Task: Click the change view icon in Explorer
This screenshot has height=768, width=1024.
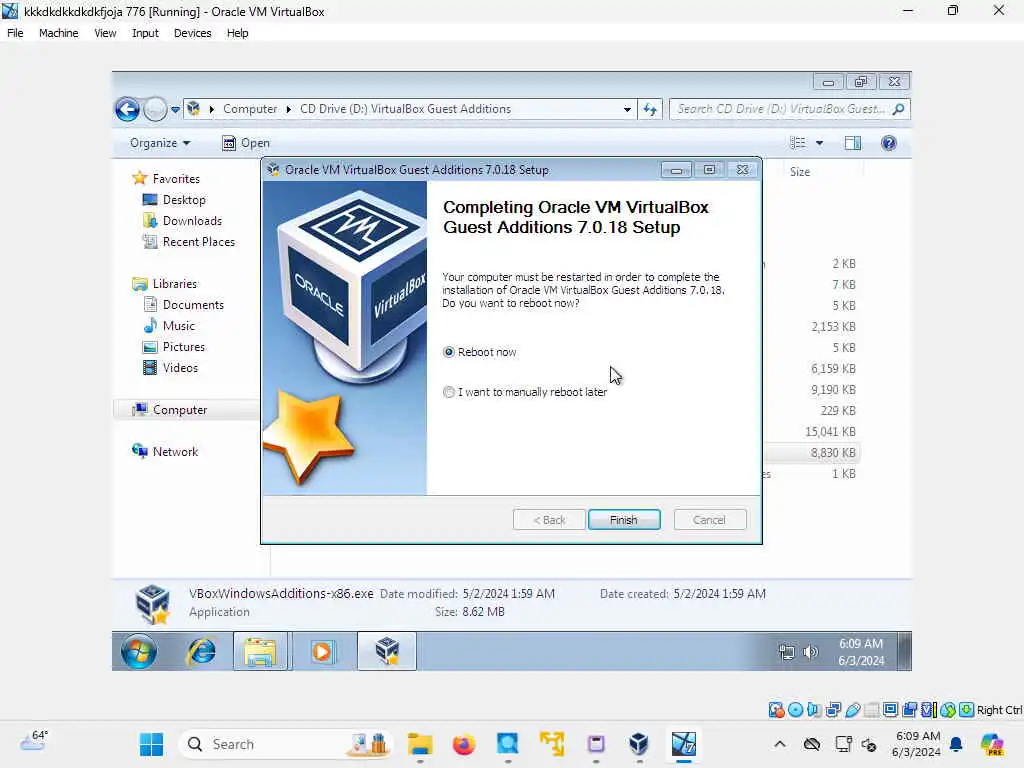Action: tap(797, 143)
